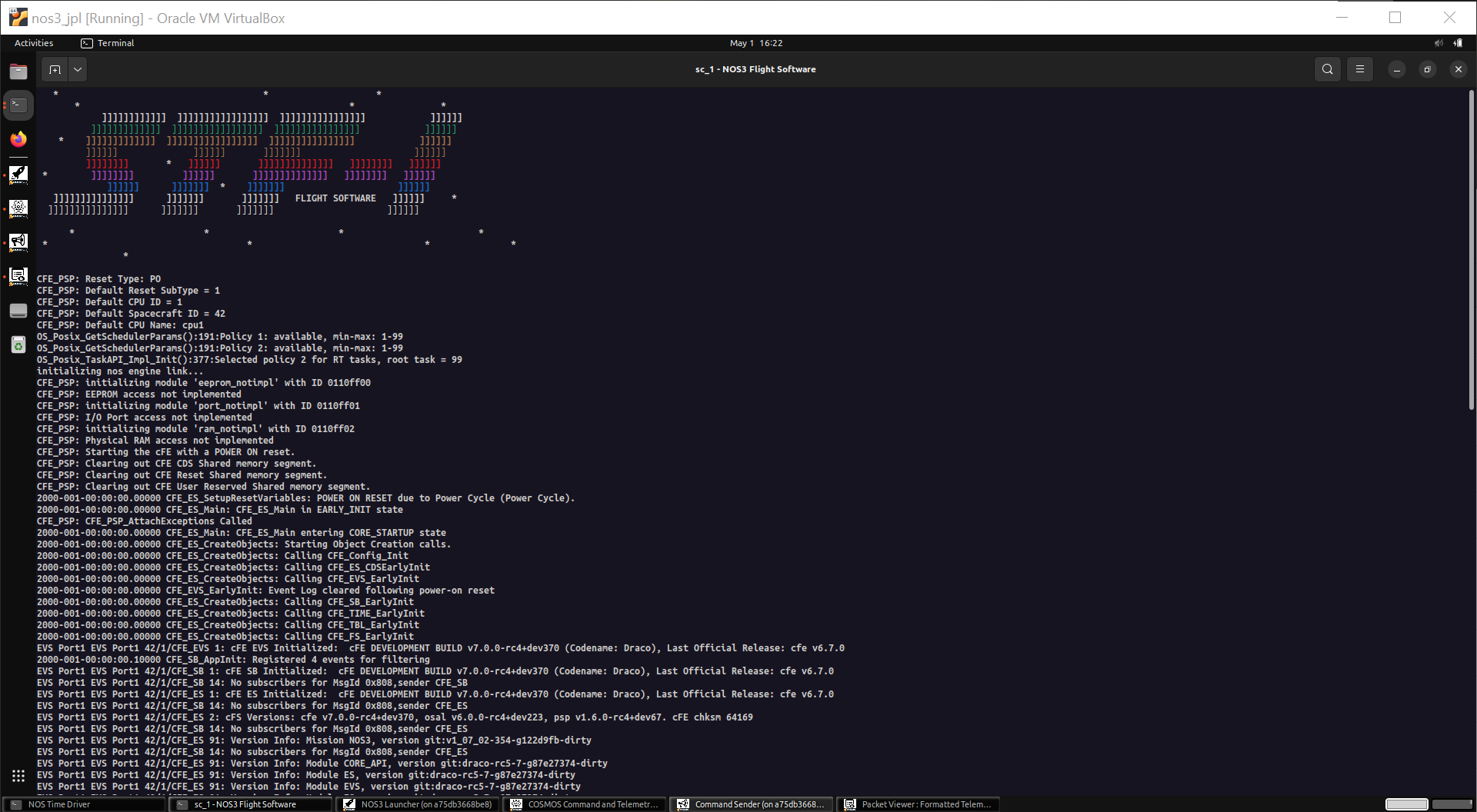Click 'cFS Versions: cfe v7.0.0-rc4+dev370' line
Image resolution: width=1477 pixels, height=812 pixels.
pyautogui.click(x=395, y=717)
